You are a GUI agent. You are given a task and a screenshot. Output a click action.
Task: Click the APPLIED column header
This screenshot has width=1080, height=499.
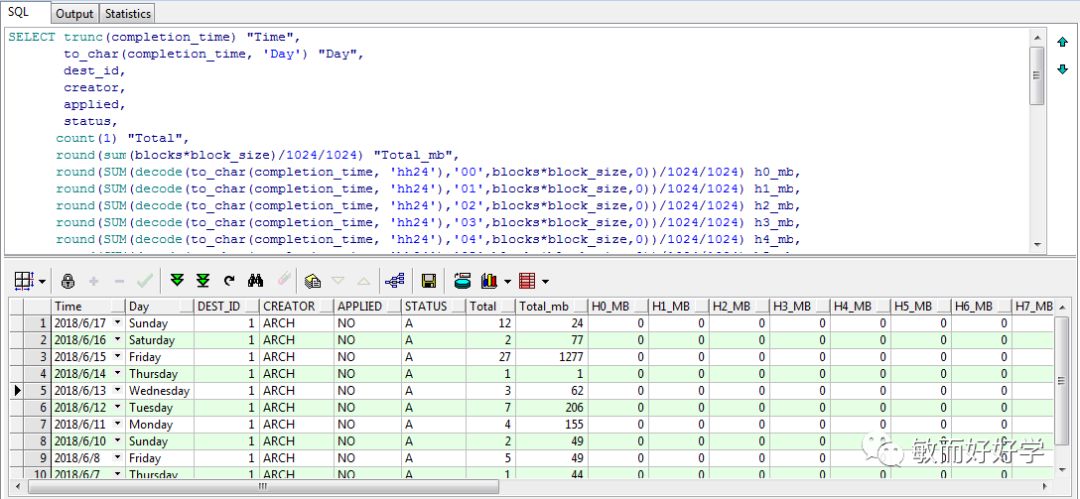(x=367, y=306)
